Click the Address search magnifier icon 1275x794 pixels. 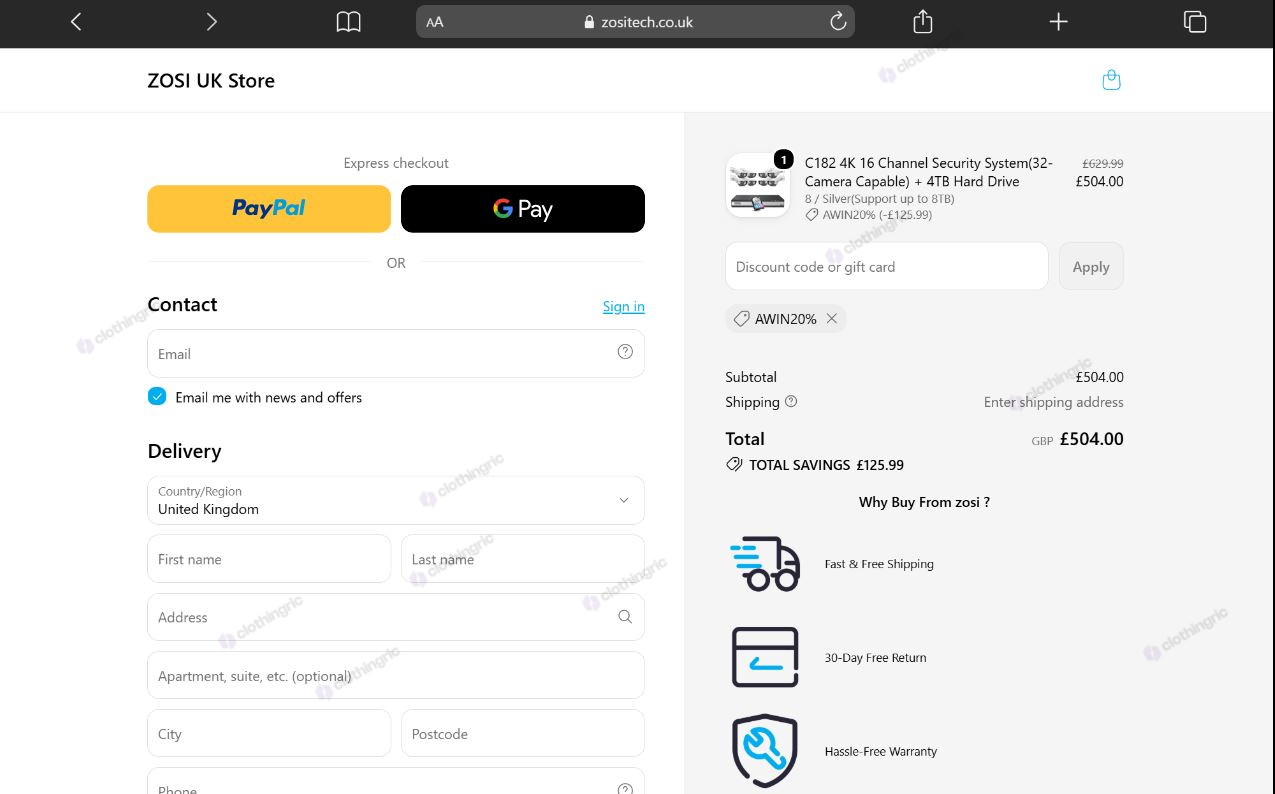(x=625, y=617)
